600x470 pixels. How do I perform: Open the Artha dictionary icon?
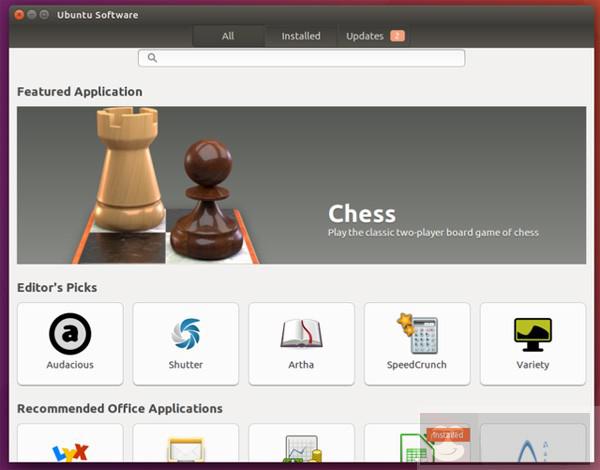point(301,333)
